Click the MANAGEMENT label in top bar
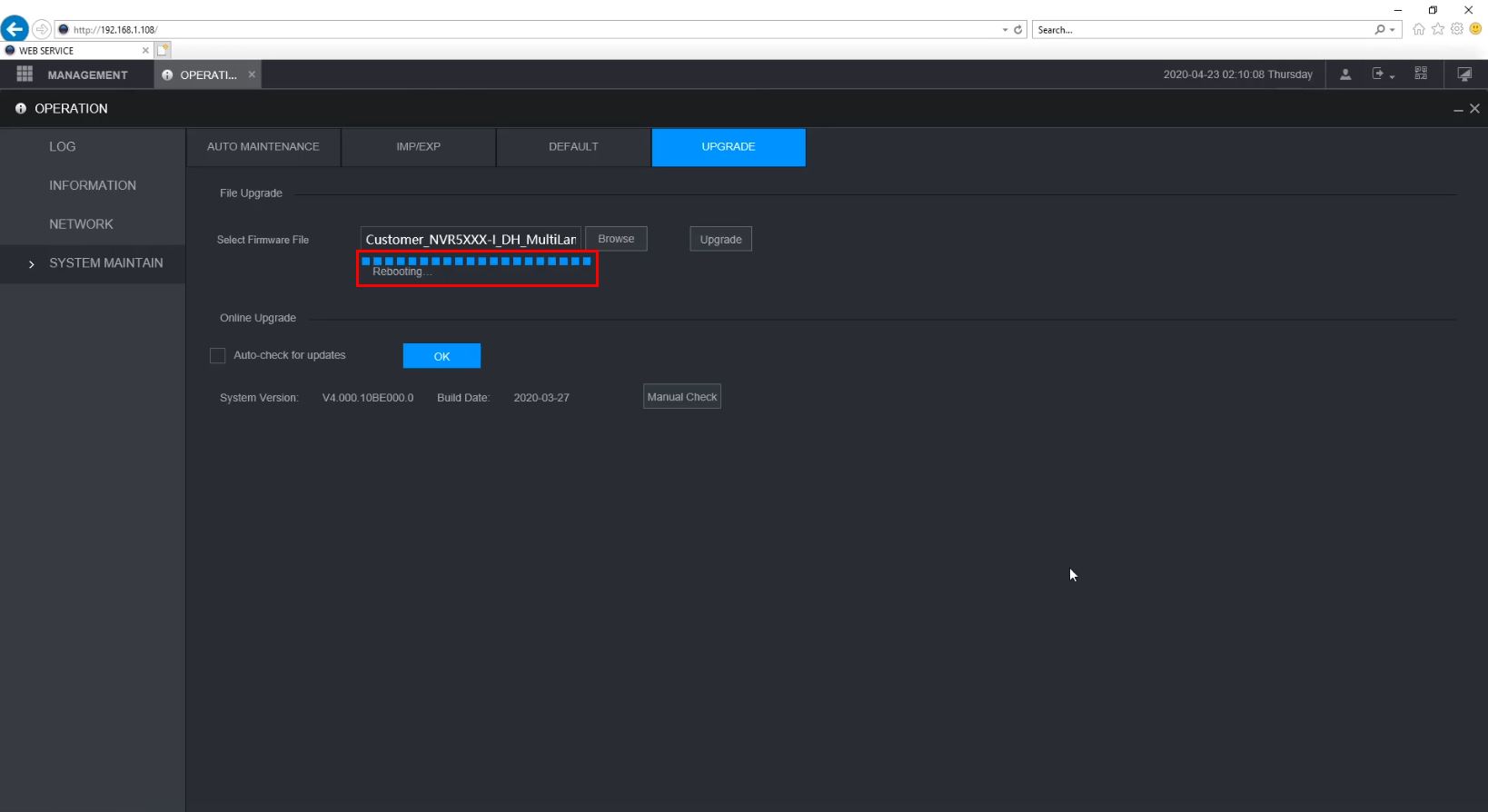Screen dimensions: 1488x812 coord(88,75)
